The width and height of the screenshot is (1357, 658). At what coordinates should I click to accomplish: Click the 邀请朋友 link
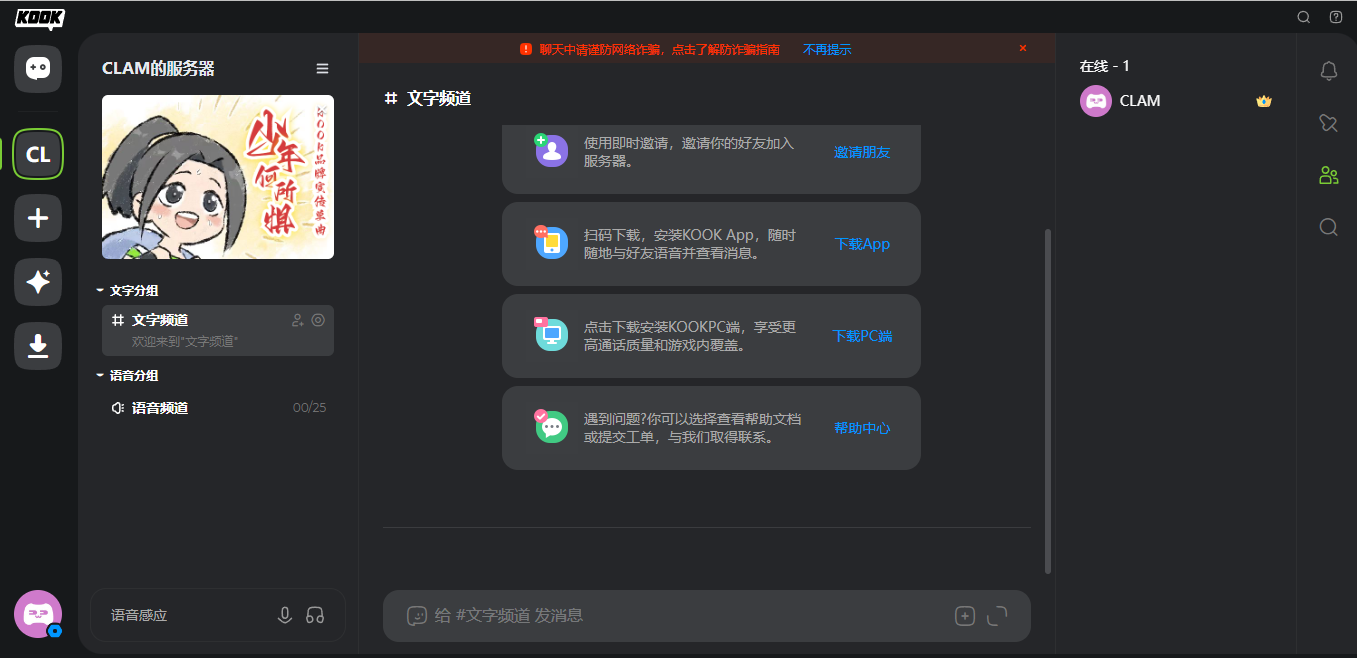point(862,152)
